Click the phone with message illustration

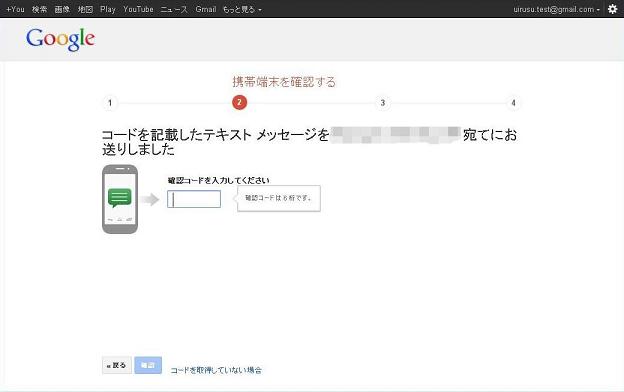[120, 199]
